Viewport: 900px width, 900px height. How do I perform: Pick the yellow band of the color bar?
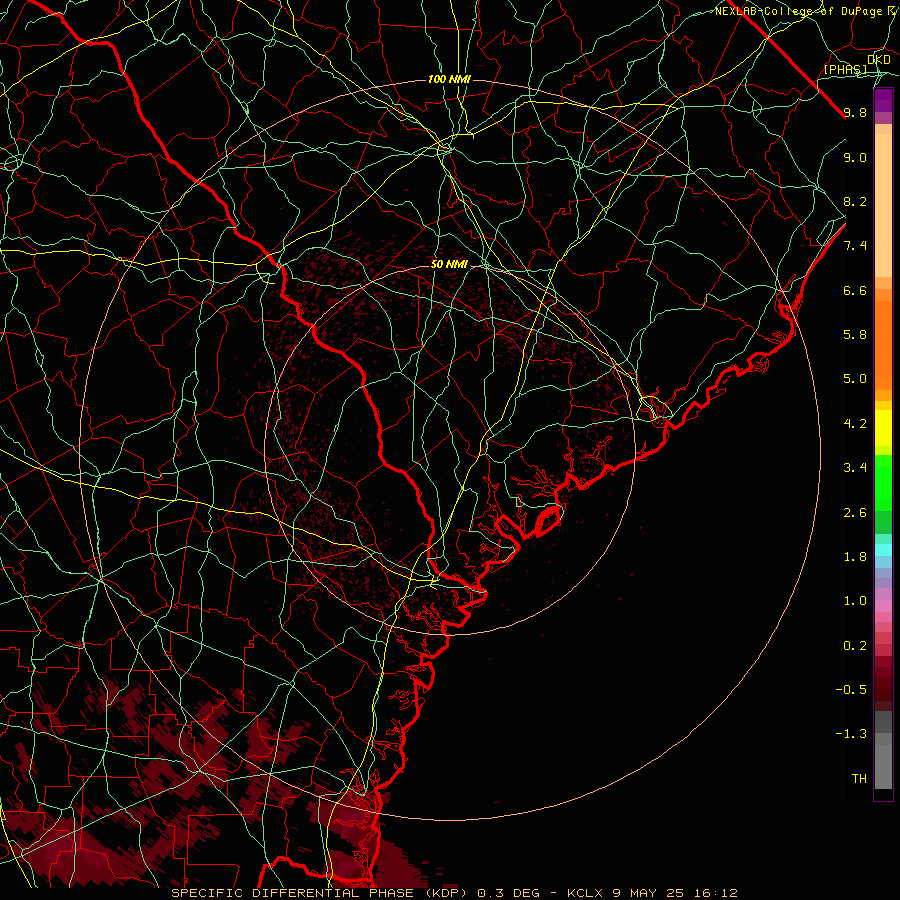coord(883,428)
